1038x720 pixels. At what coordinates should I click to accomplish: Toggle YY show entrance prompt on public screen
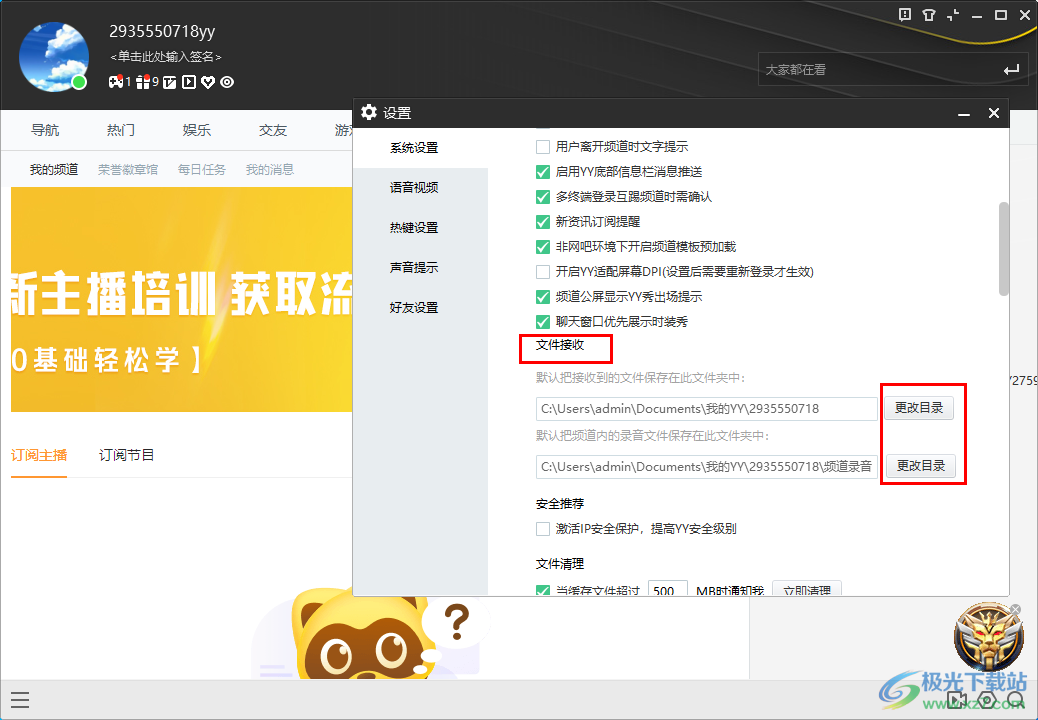543,297
